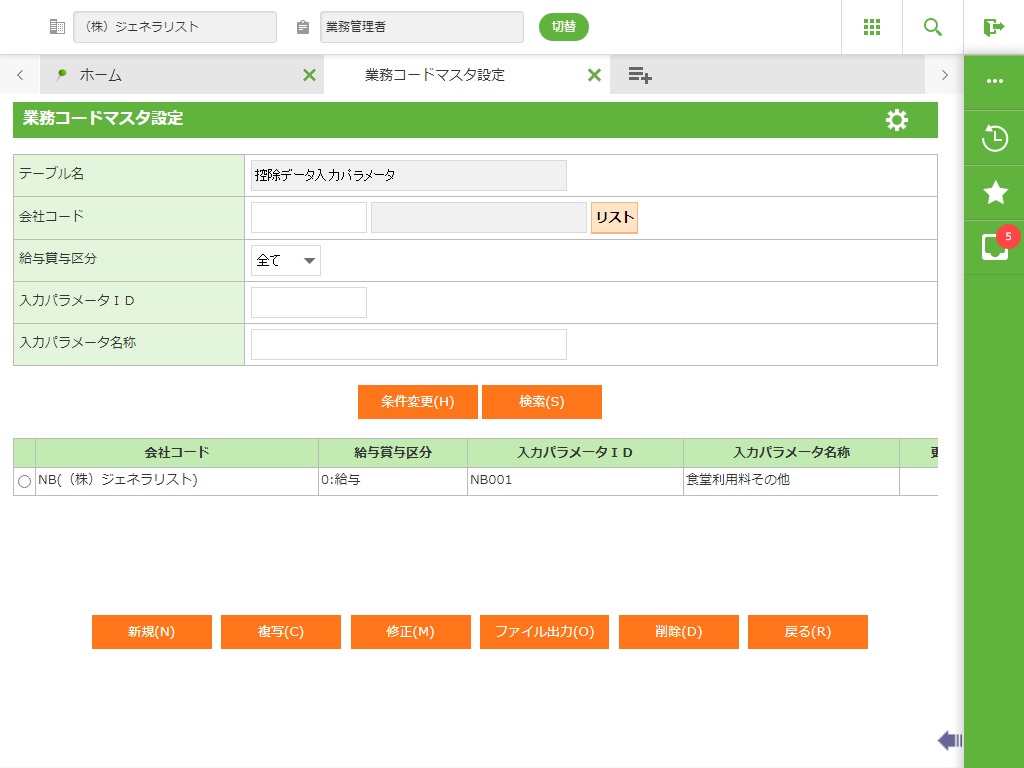
Task: Switch to the ホーム tab
Action: point(100,75)
